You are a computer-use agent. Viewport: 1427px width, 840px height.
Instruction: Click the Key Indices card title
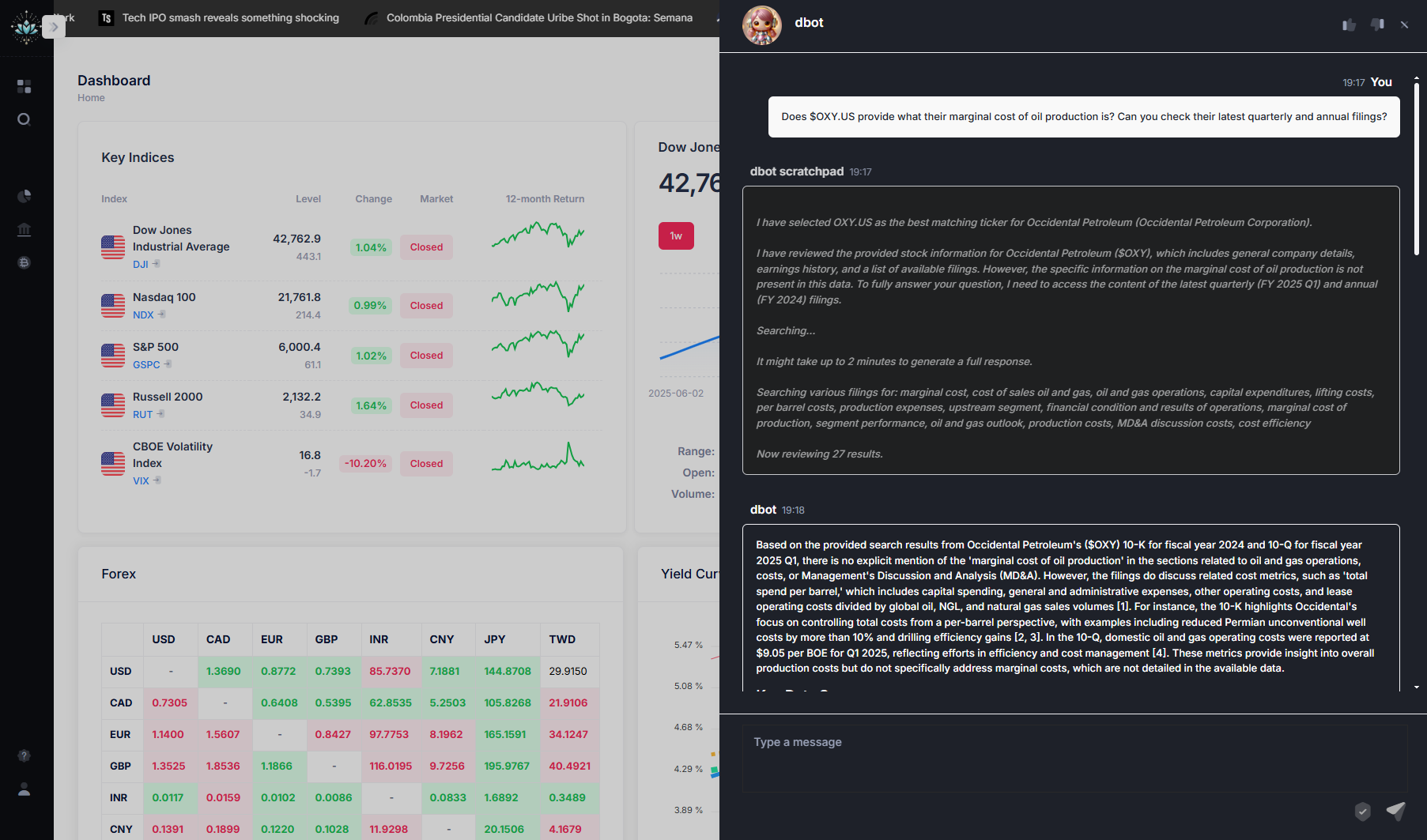click(x=138, y=157)
